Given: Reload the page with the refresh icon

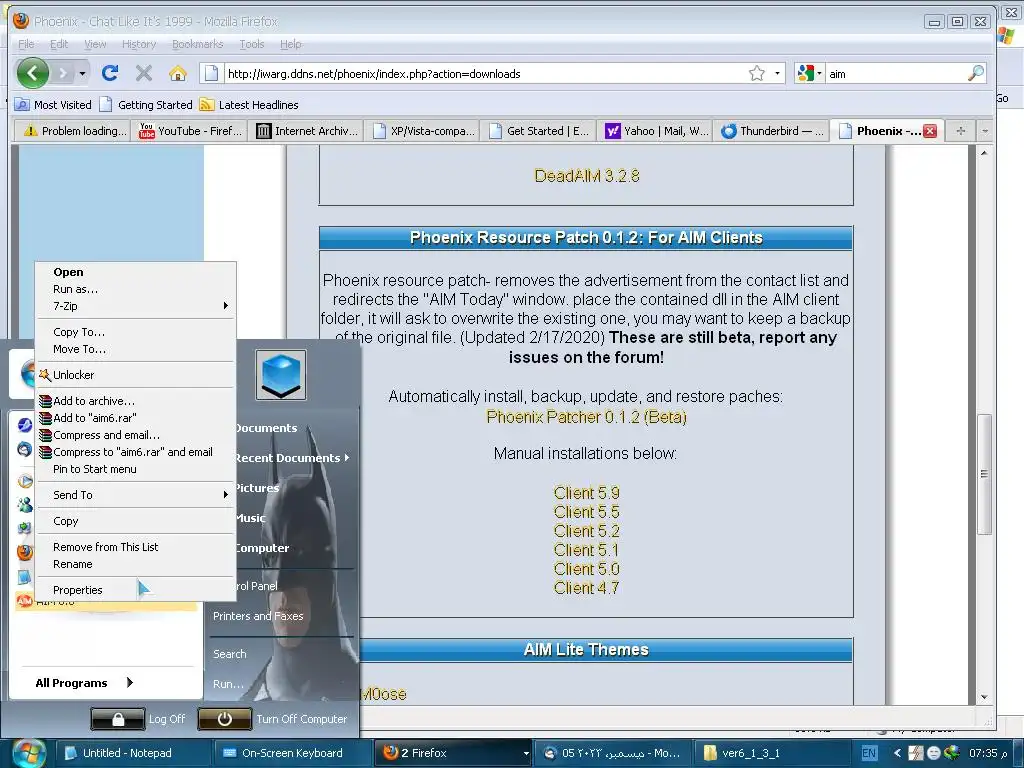Looking at the screenshot, I should coord(110,73).
